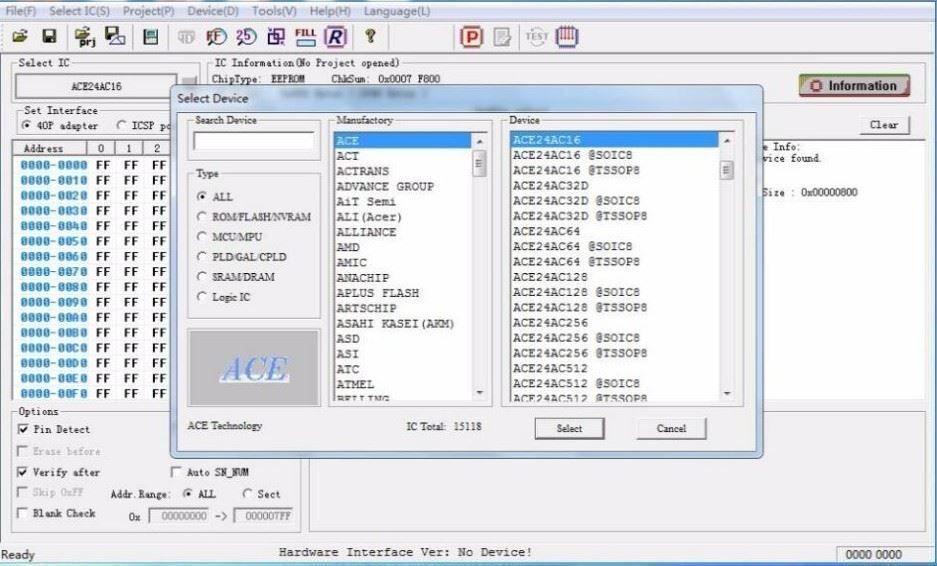This screenshot has width=937, height=566.
Task: Open the Help(H) menu
Action: [x=330, y=11]
